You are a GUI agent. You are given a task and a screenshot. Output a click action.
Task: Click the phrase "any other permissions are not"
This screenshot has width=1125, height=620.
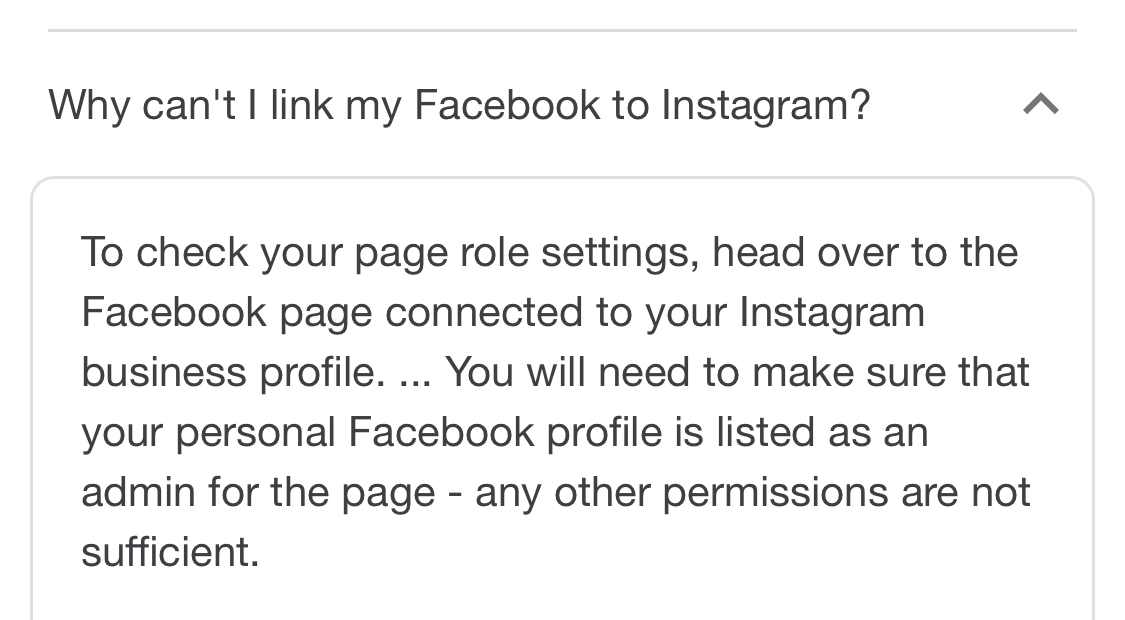point(752,492)
